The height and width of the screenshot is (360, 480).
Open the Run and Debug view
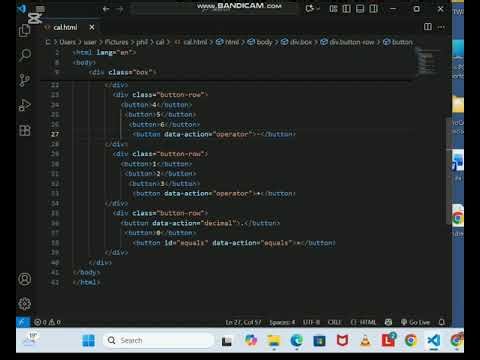pos(25,105)
